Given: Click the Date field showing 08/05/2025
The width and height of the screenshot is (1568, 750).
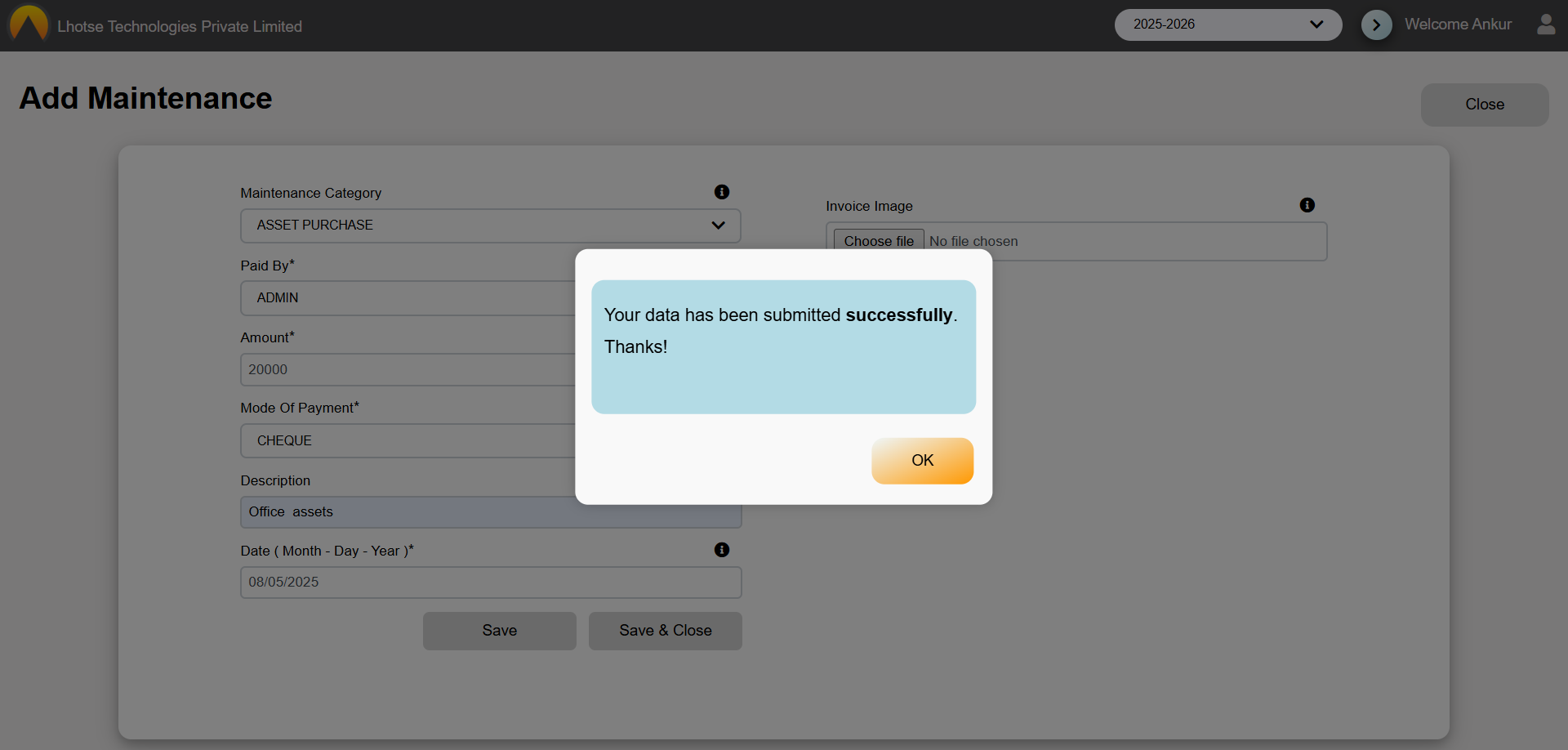Looking at the screenshot, I should pyautogui.click(x=491, y=583).
